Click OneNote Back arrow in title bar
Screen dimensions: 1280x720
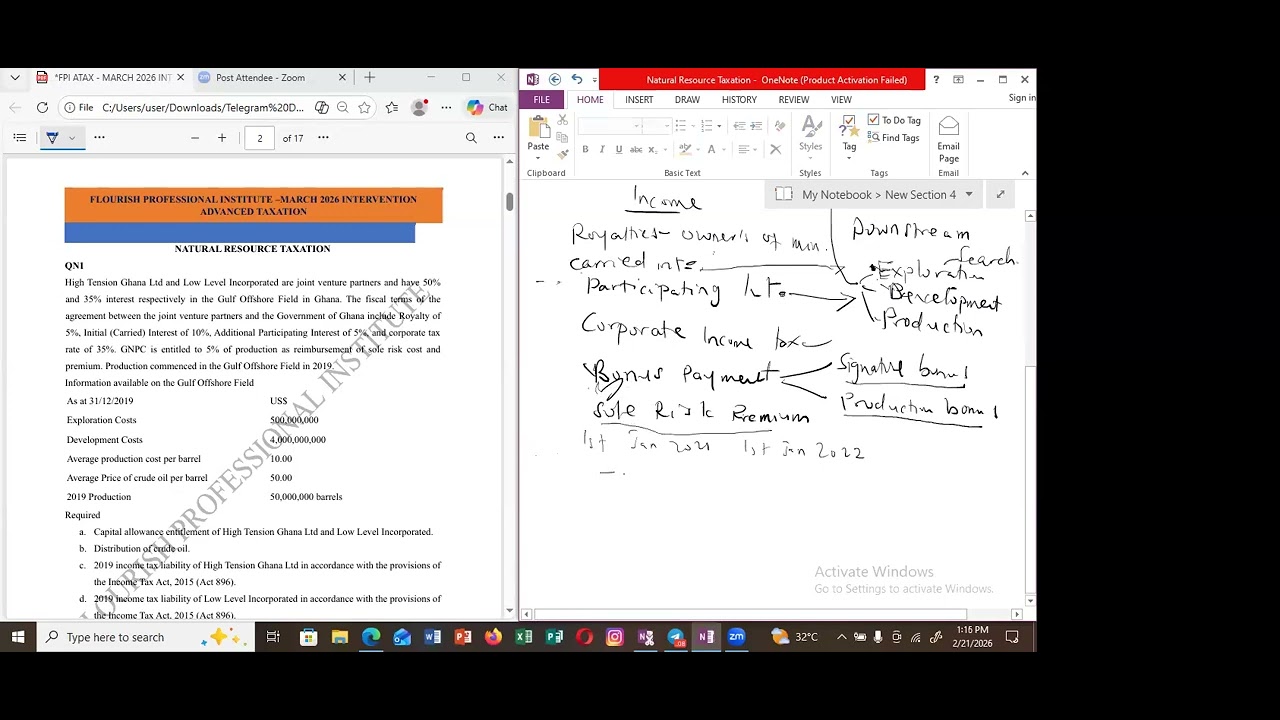555,80
